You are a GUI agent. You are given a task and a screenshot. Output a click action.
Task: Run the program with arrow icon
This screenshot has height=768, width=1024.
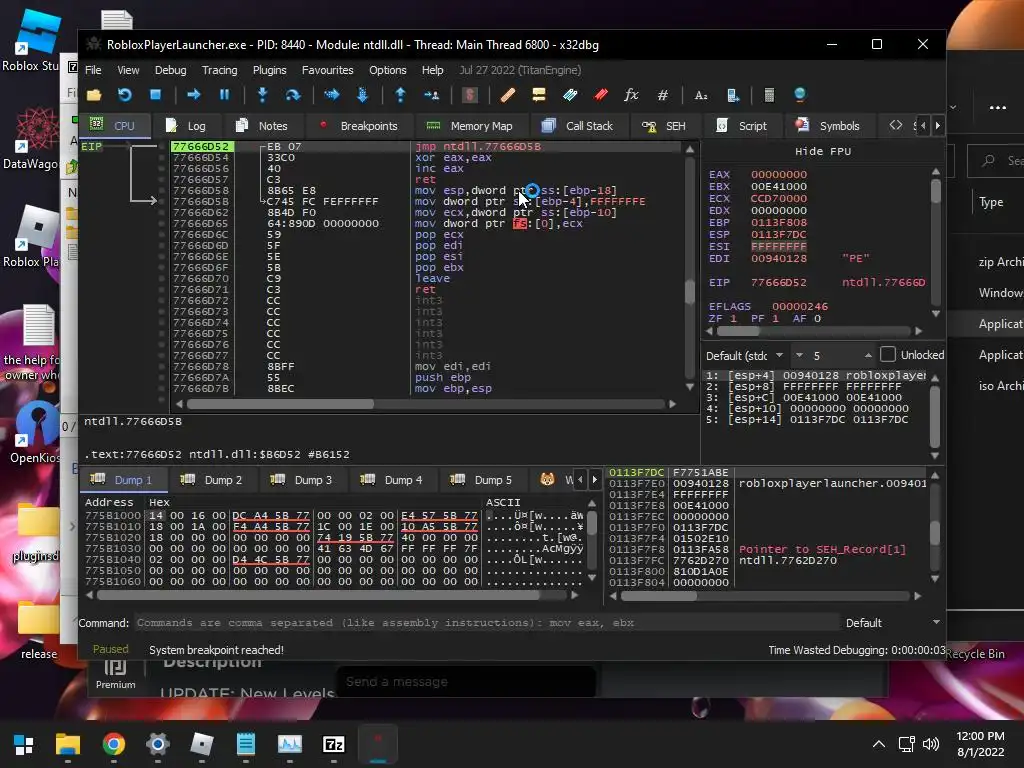(193, 95)
